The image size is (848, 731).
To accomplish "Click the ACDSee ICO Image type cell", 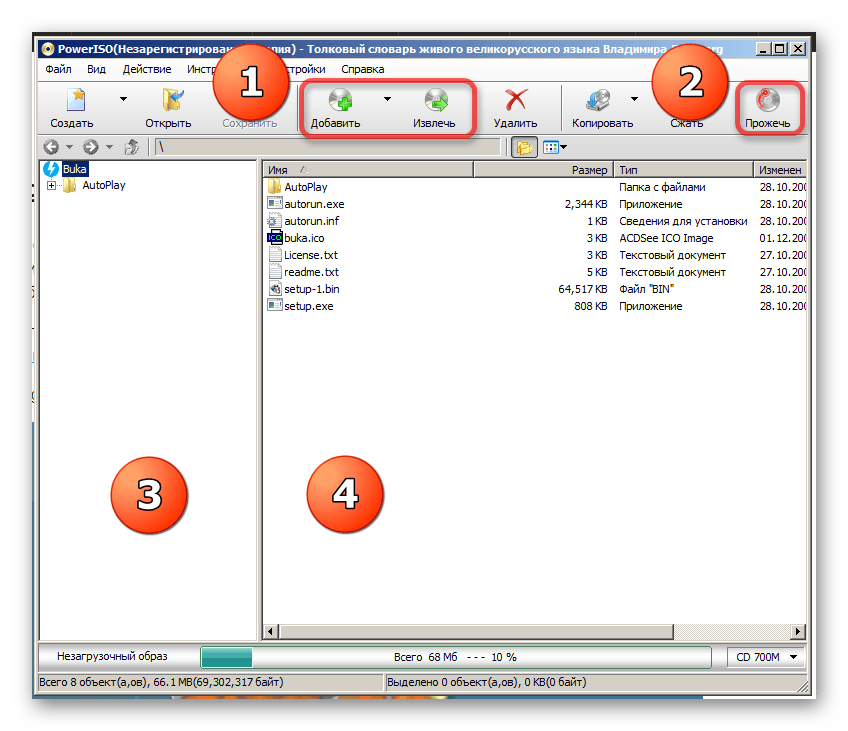I will (666, 238).
